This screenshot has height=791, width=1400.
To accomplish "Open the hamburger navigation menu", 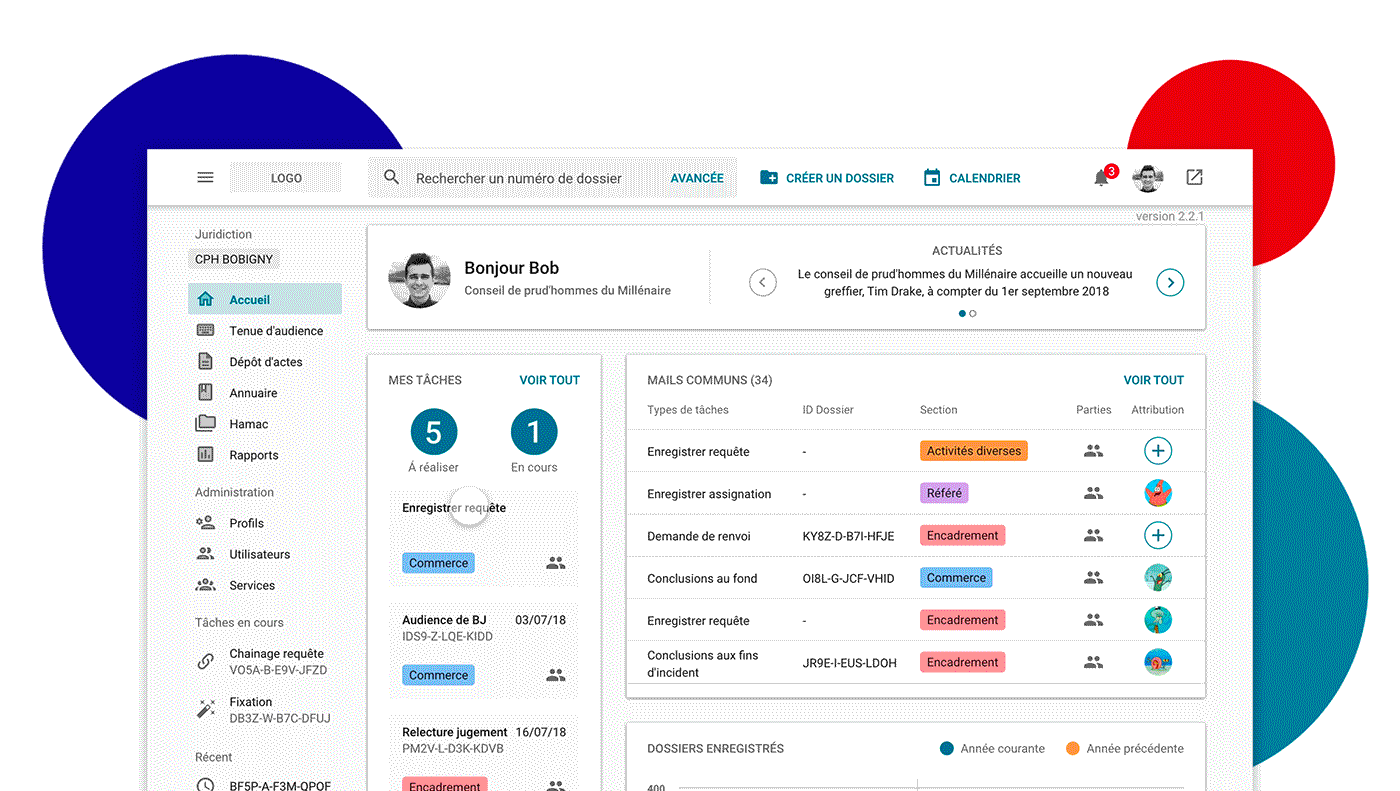I will tap(205, 178).
